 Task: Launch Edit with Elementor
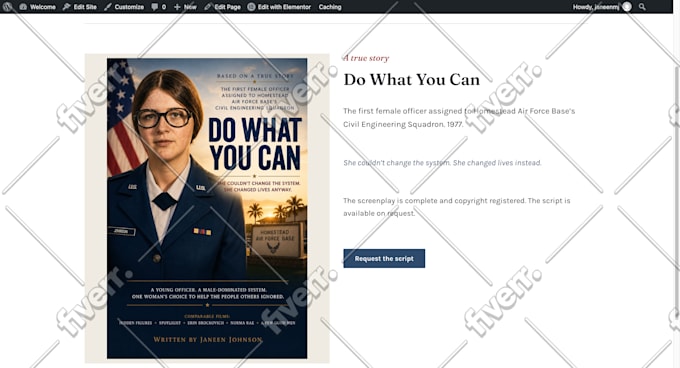(x=279, y=7)
